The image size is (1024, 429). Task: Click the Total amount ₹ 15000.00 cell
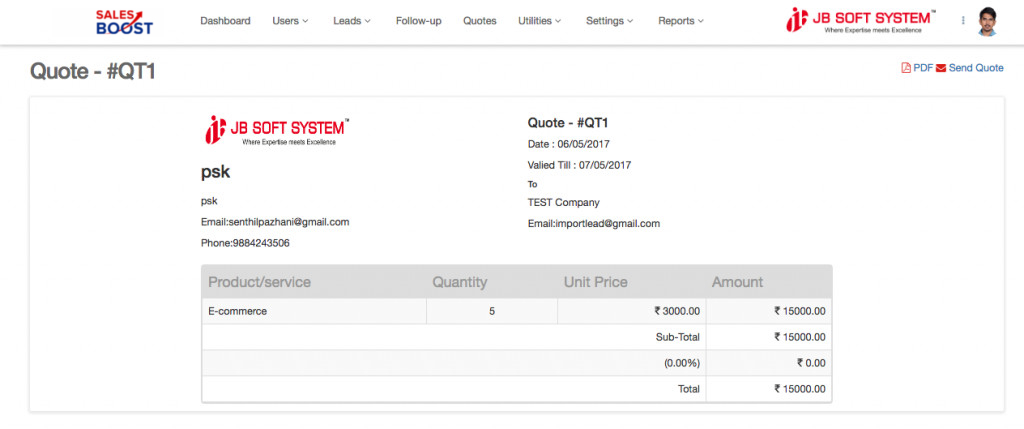799,389
